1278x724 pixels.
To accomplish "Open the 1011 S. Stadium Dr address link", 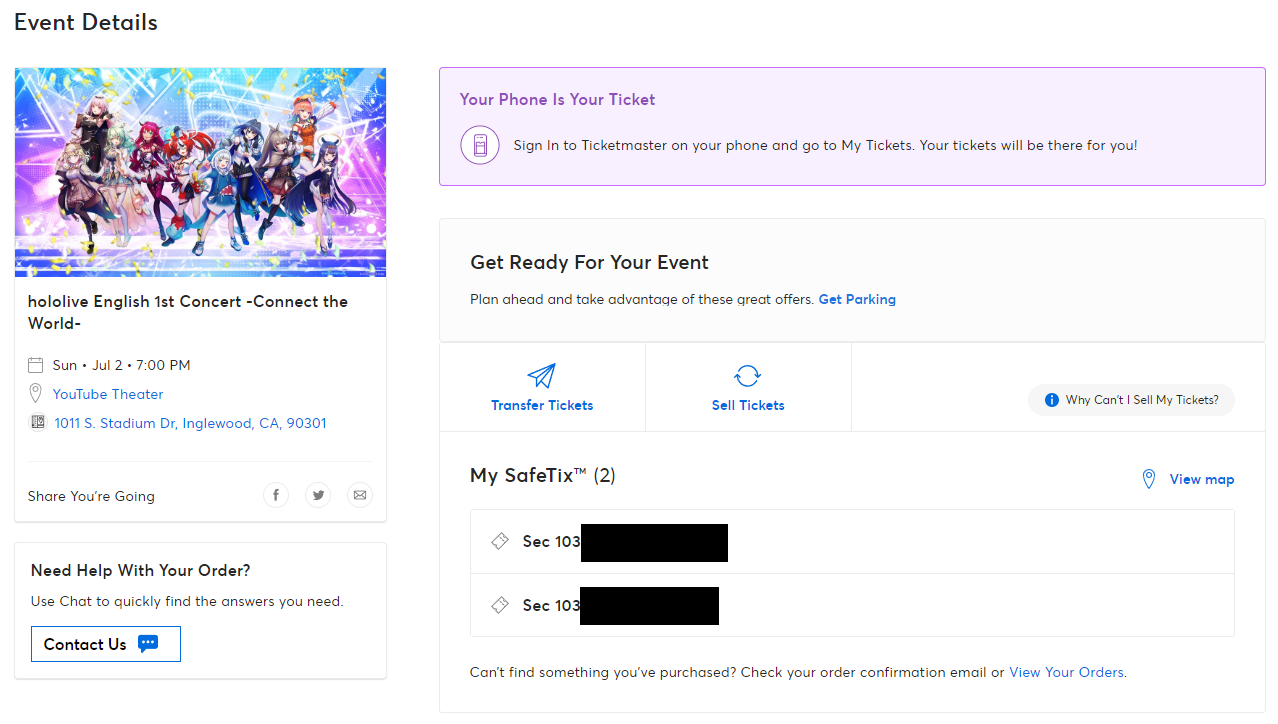I will tap(190, 423).
